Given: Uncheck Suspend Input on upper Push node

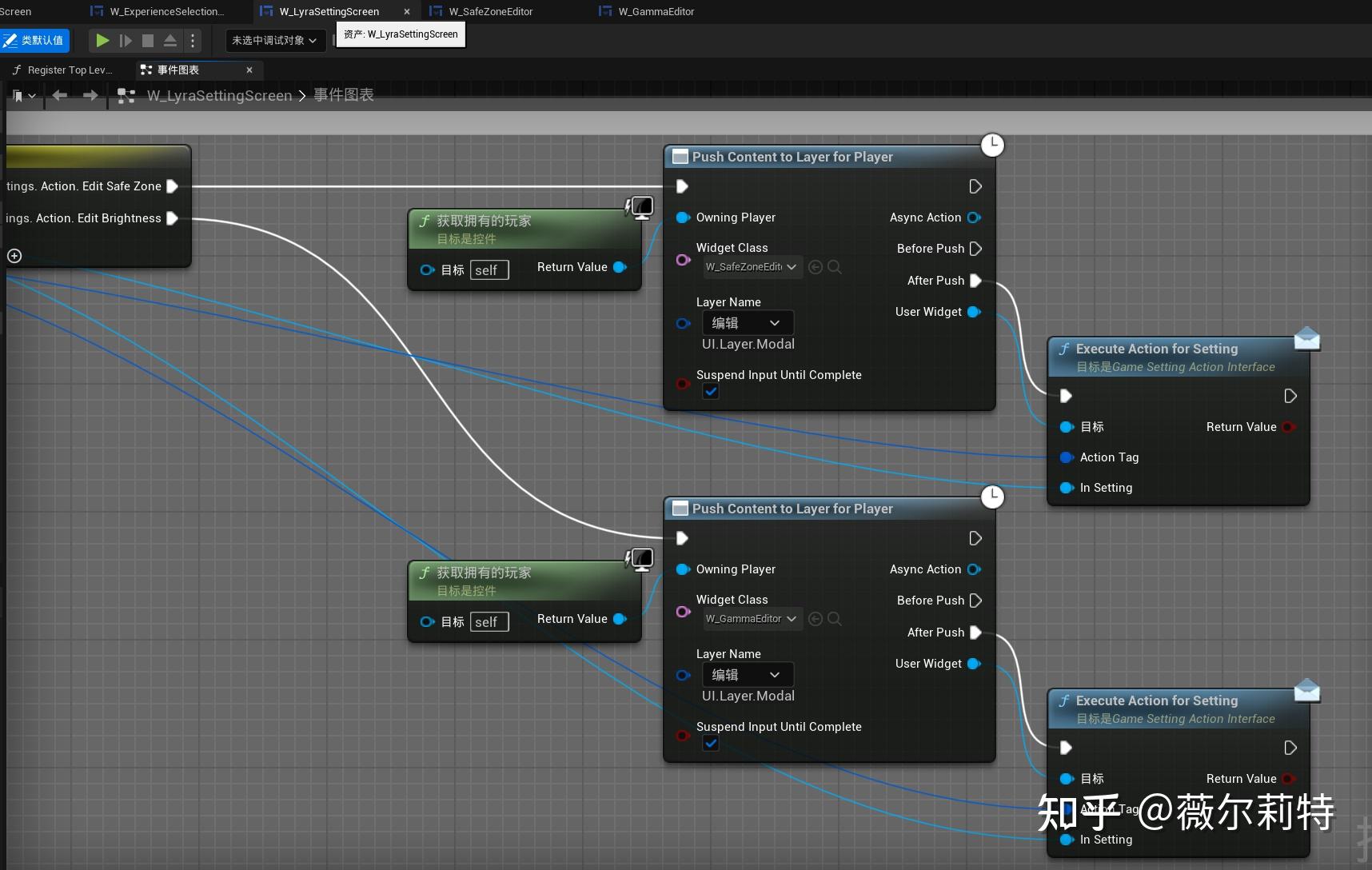Looking at the screenshot, I should click(x=711, y=392).
